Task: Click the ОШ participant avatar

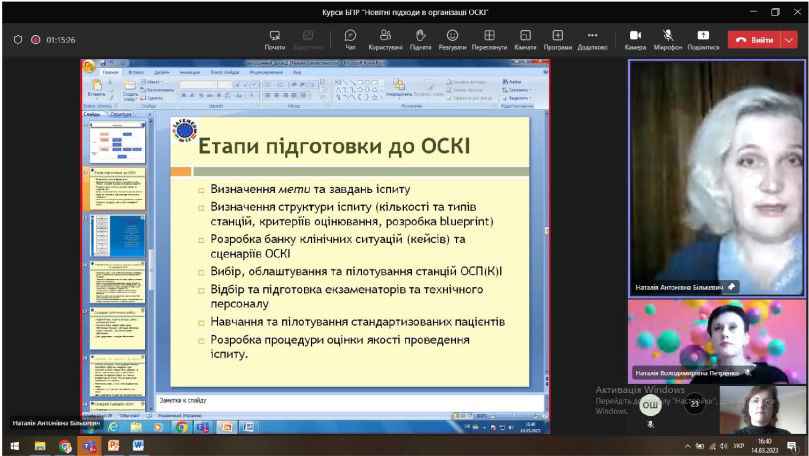Action: click(x=650, y=405)
